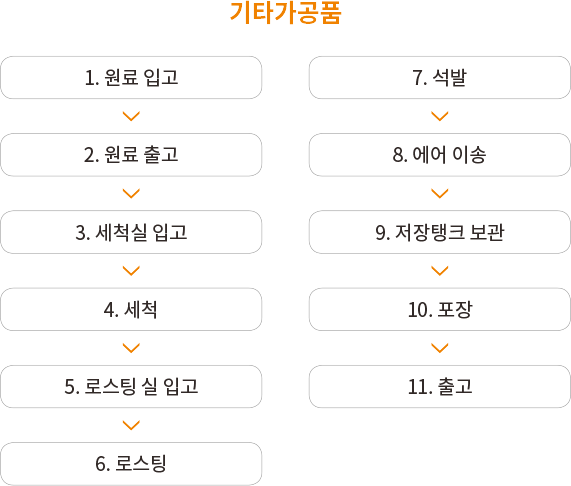Click orange chevron below 원료 입고

(131, 116)
